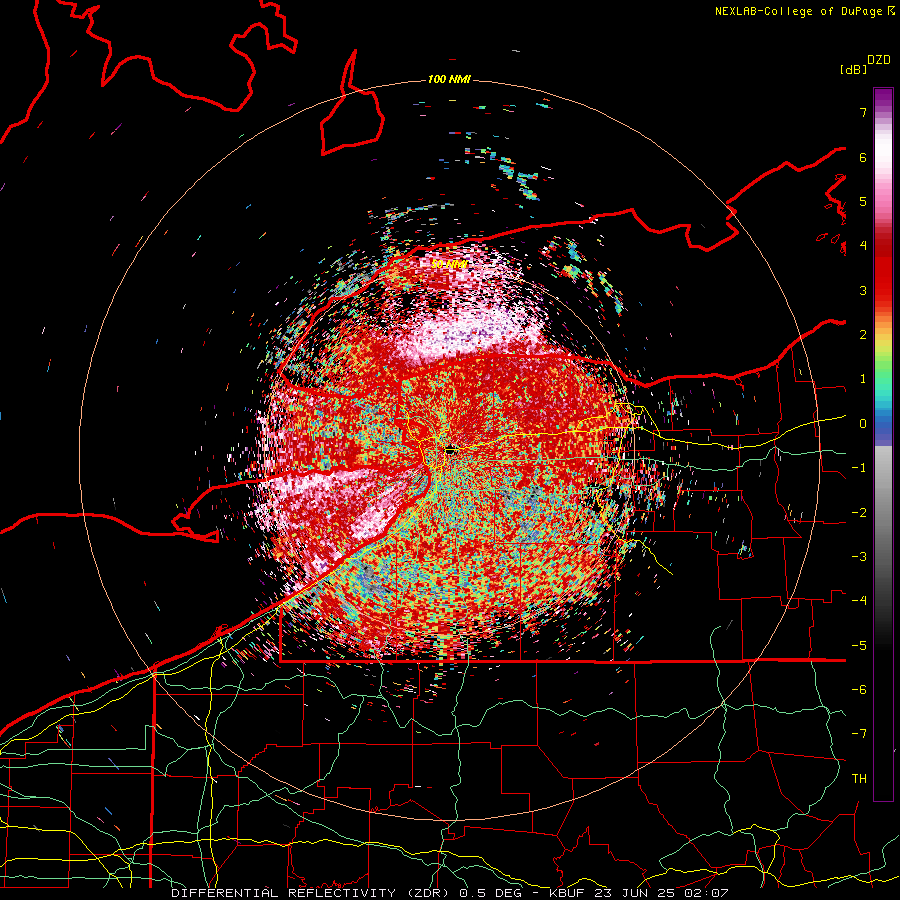Click the -6 tick label on the scale
This screenshot has height=900, width=900.
(x=859, y=690)
